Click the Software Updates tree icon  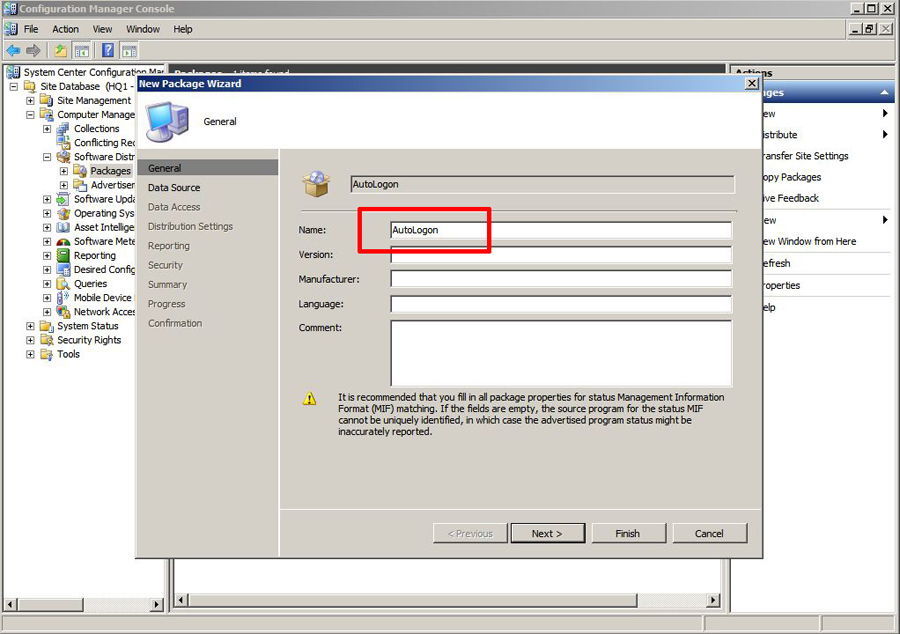[x=63, y=199]
